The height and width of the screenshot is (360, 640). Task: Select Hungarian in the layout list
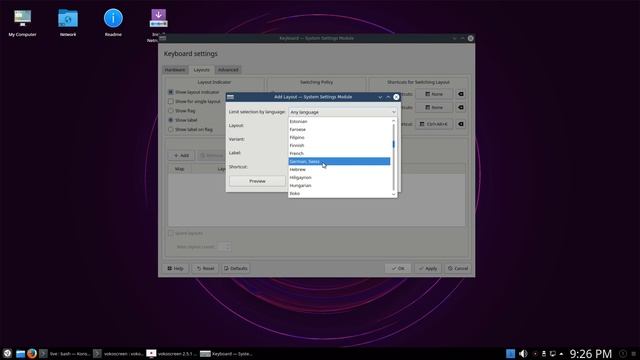click(339, 185)
